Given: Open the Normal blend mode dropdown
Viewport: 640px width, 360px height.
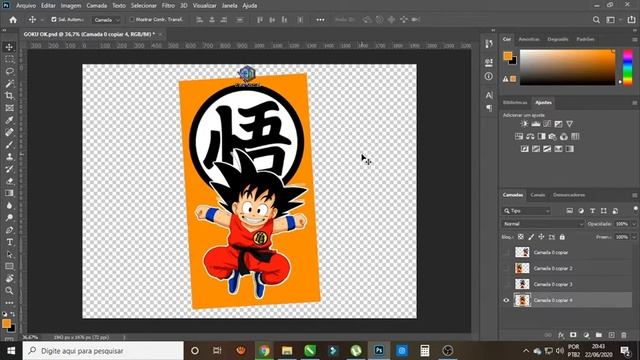Looking at the screenshot, I should coord(543,224).
